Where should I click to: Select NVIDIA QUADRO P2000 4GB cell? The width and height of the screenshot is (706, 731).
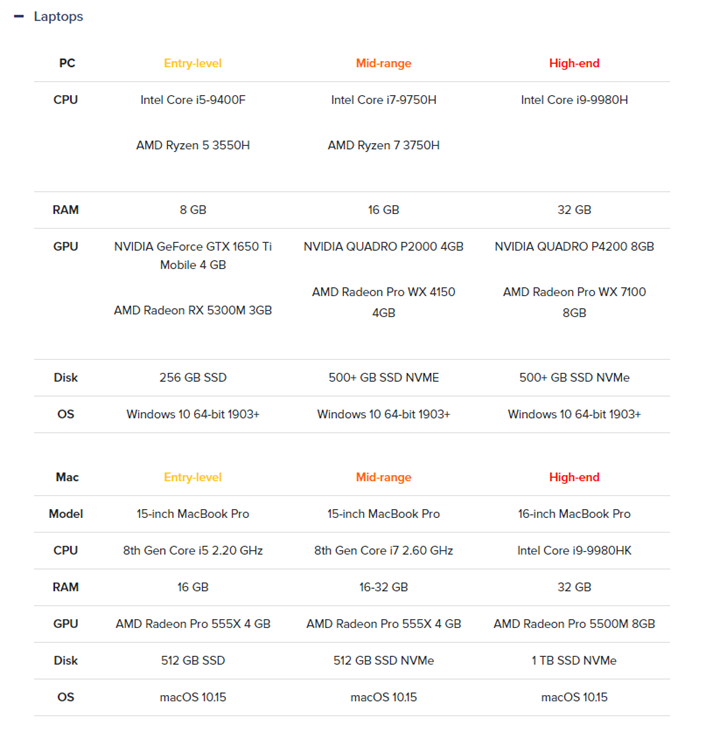click(383, 247)
